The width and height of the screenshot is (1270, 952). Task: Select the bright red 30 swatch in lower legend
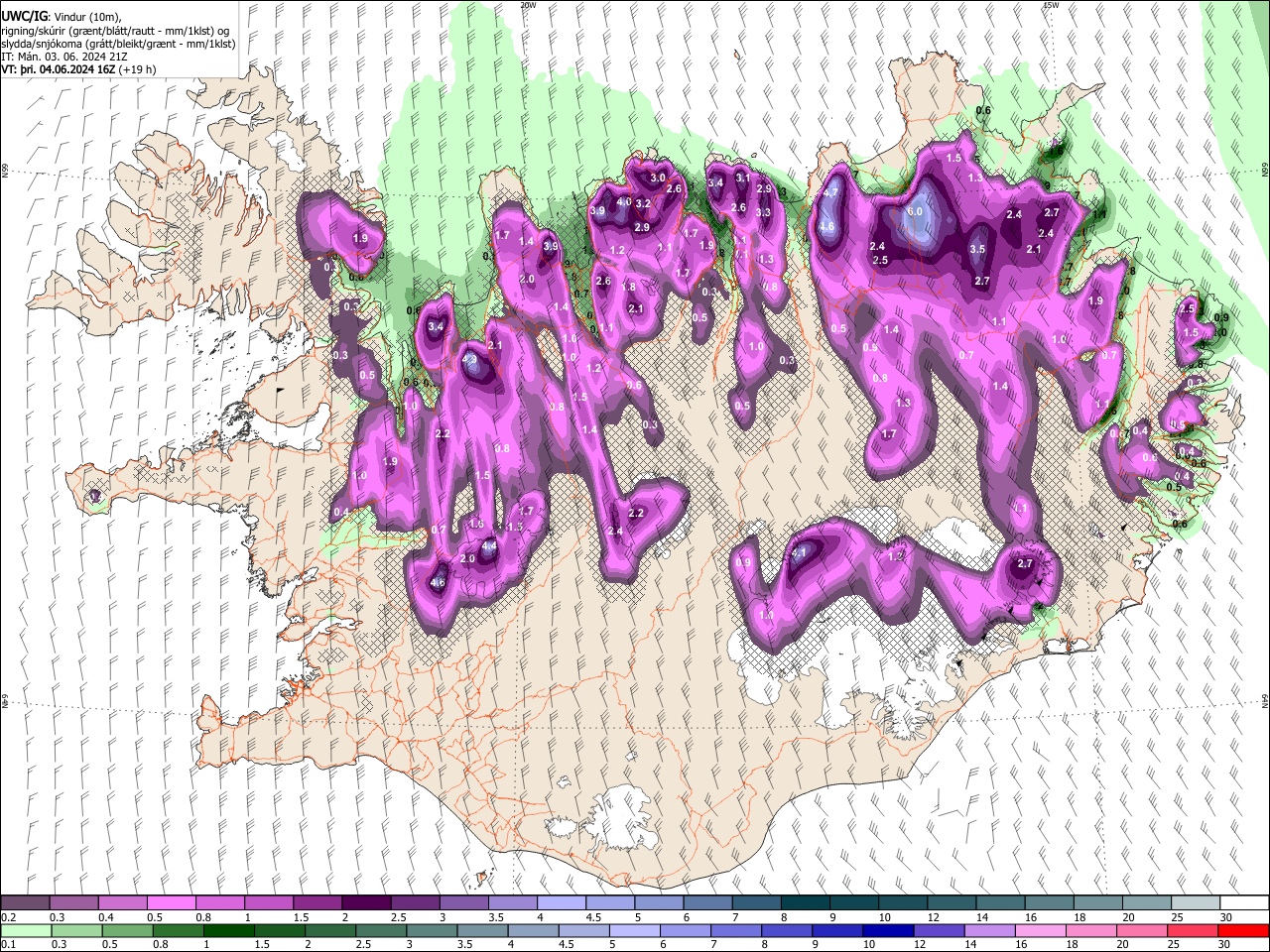1243,930
